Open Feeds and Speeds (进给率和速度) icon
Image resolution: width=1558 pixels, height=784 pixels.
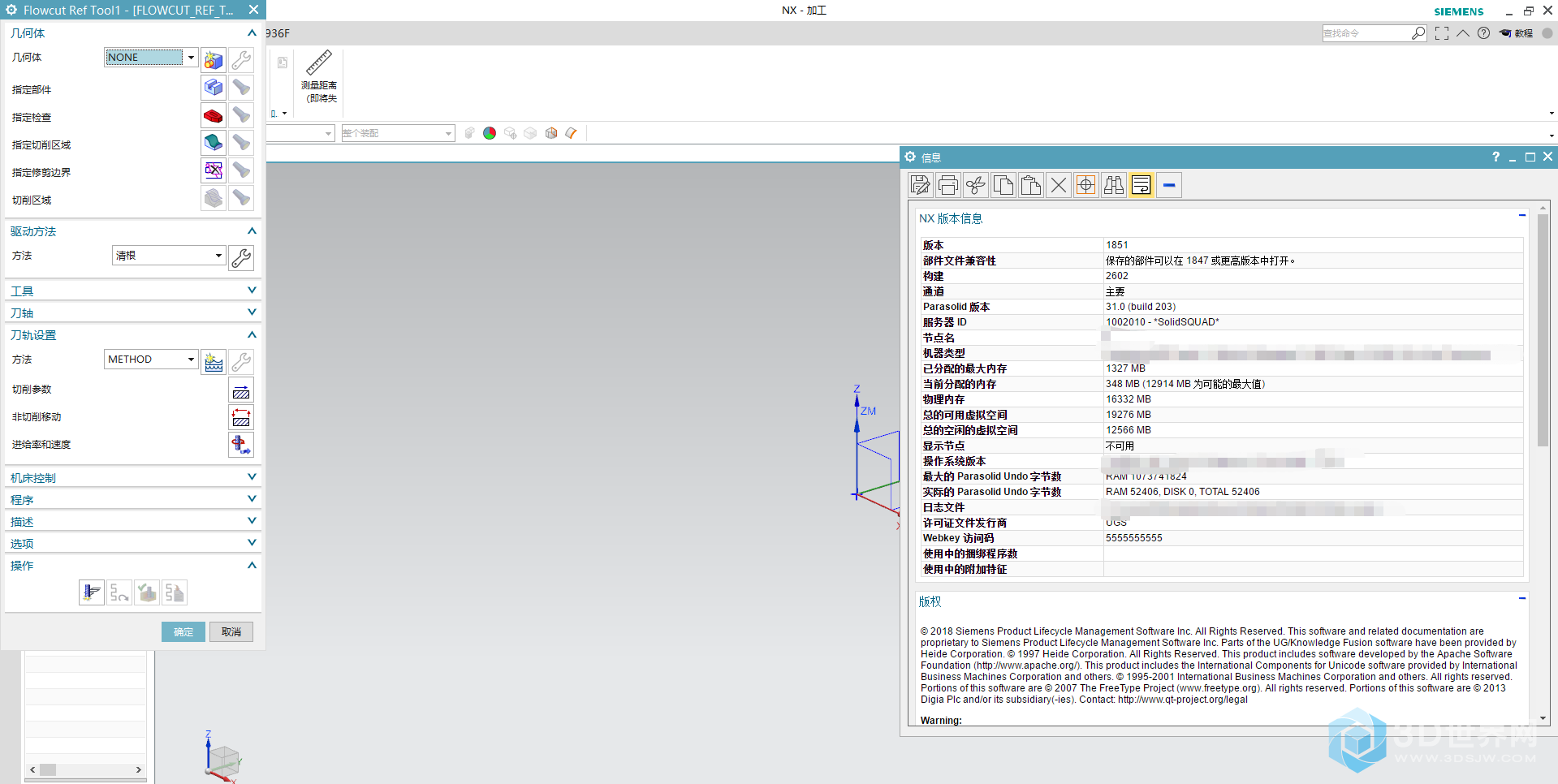[x=241, y=445]
